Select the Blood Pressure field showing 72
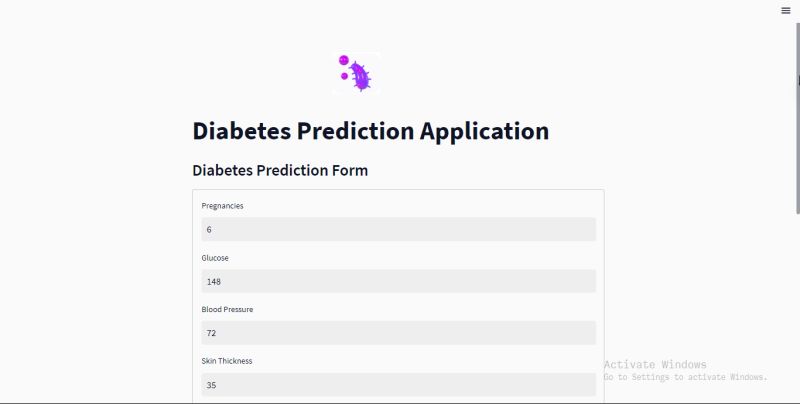The width and height of the screenshot is (800, 404). point(398,333)
